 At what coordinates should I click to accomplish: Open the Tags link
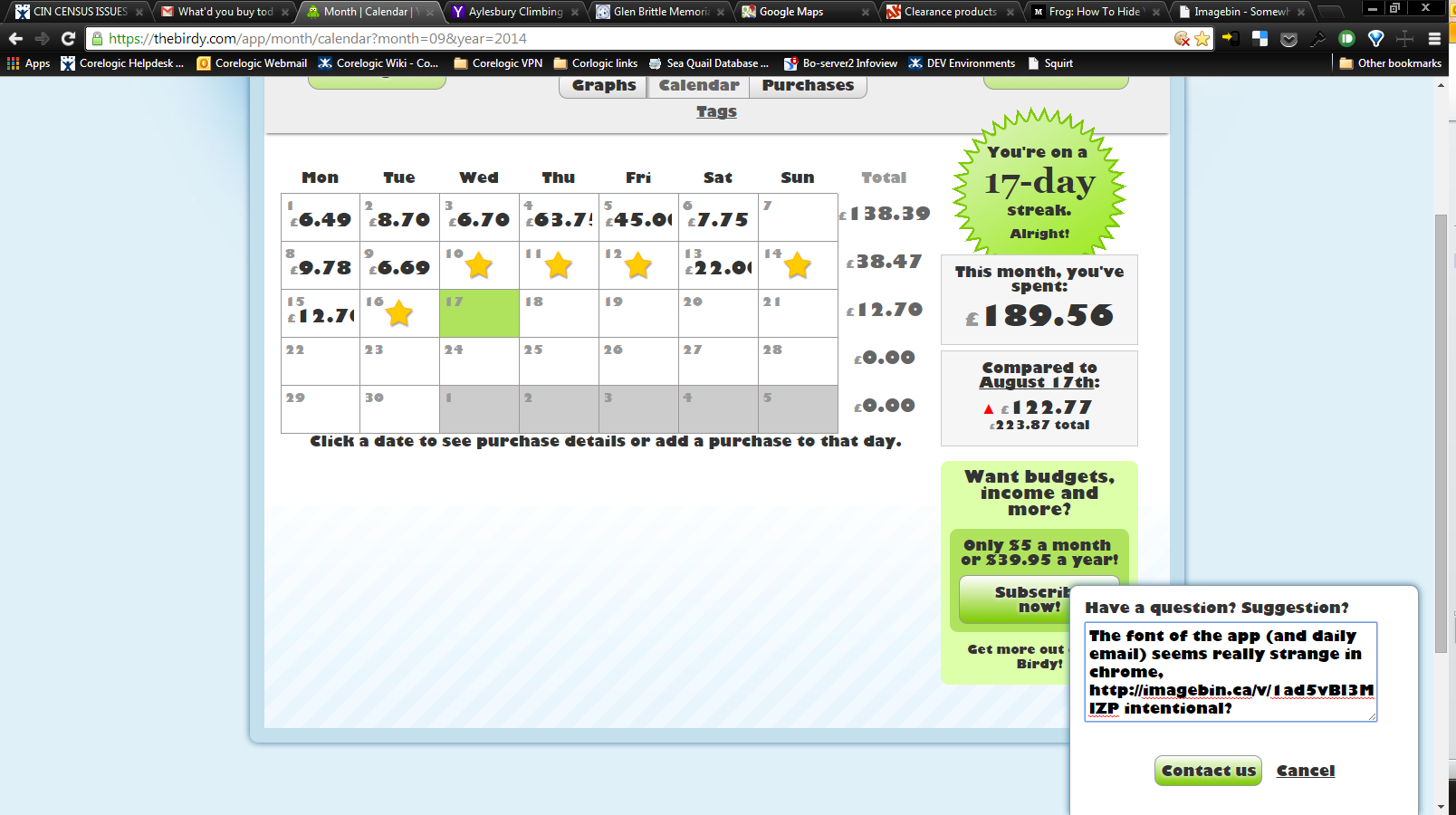click(x=716, y=111)
